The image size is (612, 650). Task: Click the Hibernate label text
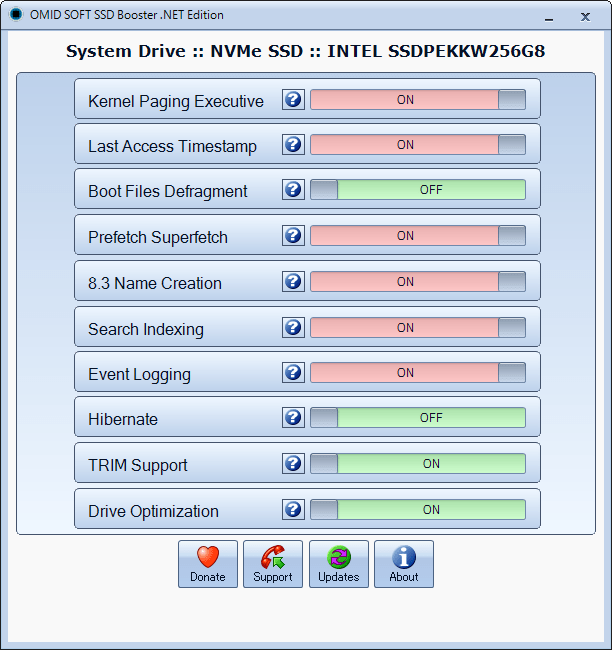123,420
